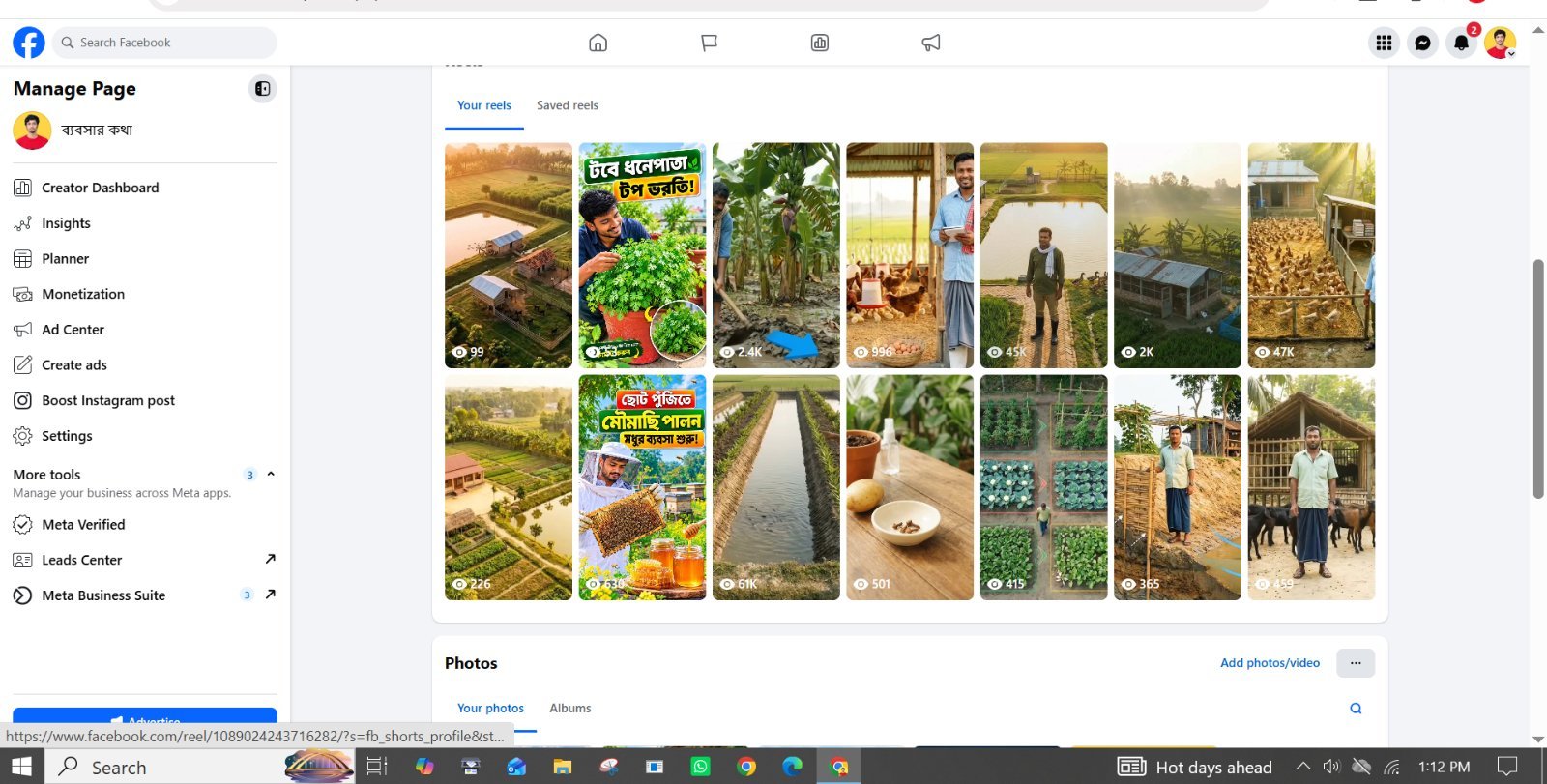Viewport: 1547px width, 784px height.
Task: Switch to the Your photos tab
Action: tap(490, 708)
